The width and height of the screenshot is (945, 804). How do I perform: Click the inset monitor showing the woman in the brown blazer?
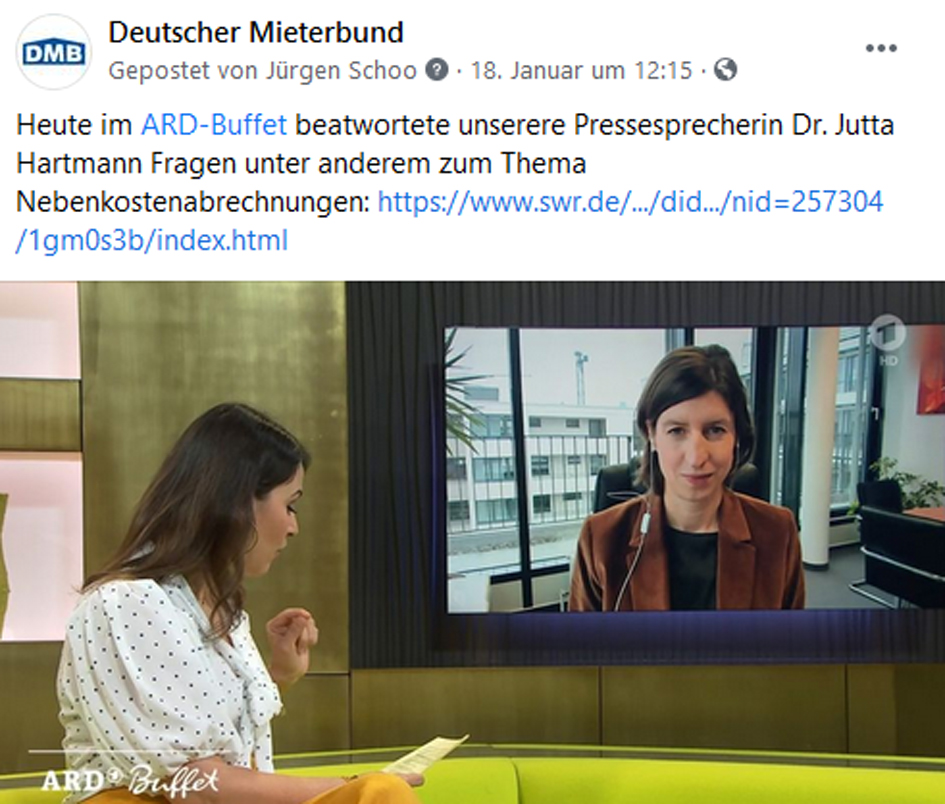(x=695, y=468)
